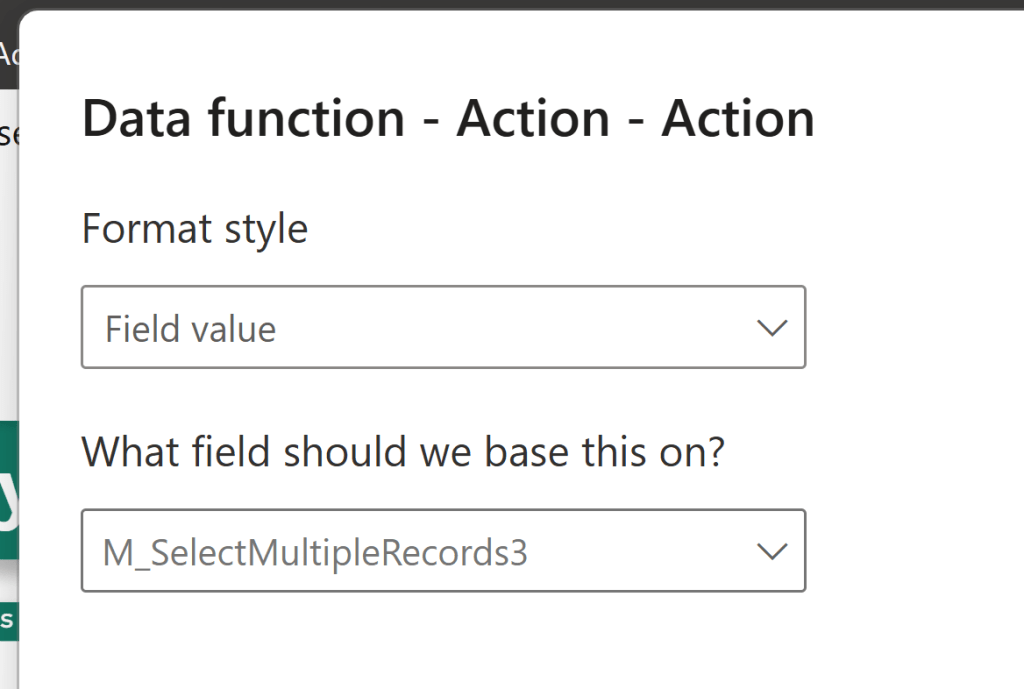Click the dark window bar above the dialog
Screen dimensions: 1024x689
(x=500, y=5)
